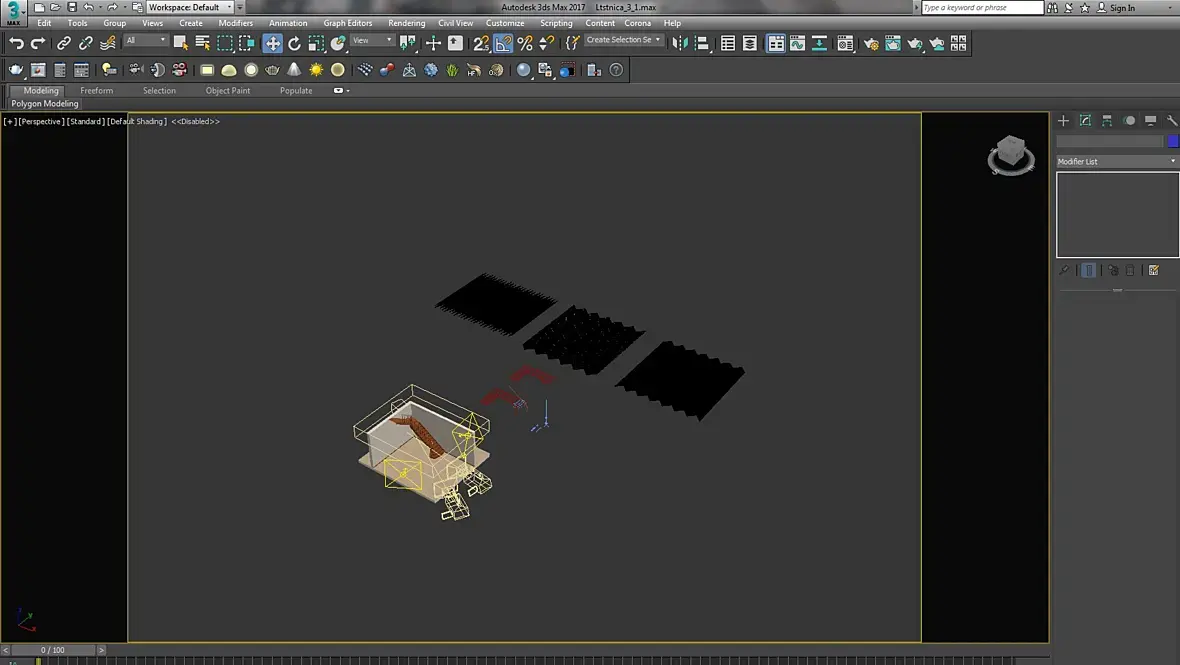Image resolution: width=1180 pixels, height=665 pixels.
Task: Switch to the Freeform ribbon tab
Action: [x=97, y=90]
